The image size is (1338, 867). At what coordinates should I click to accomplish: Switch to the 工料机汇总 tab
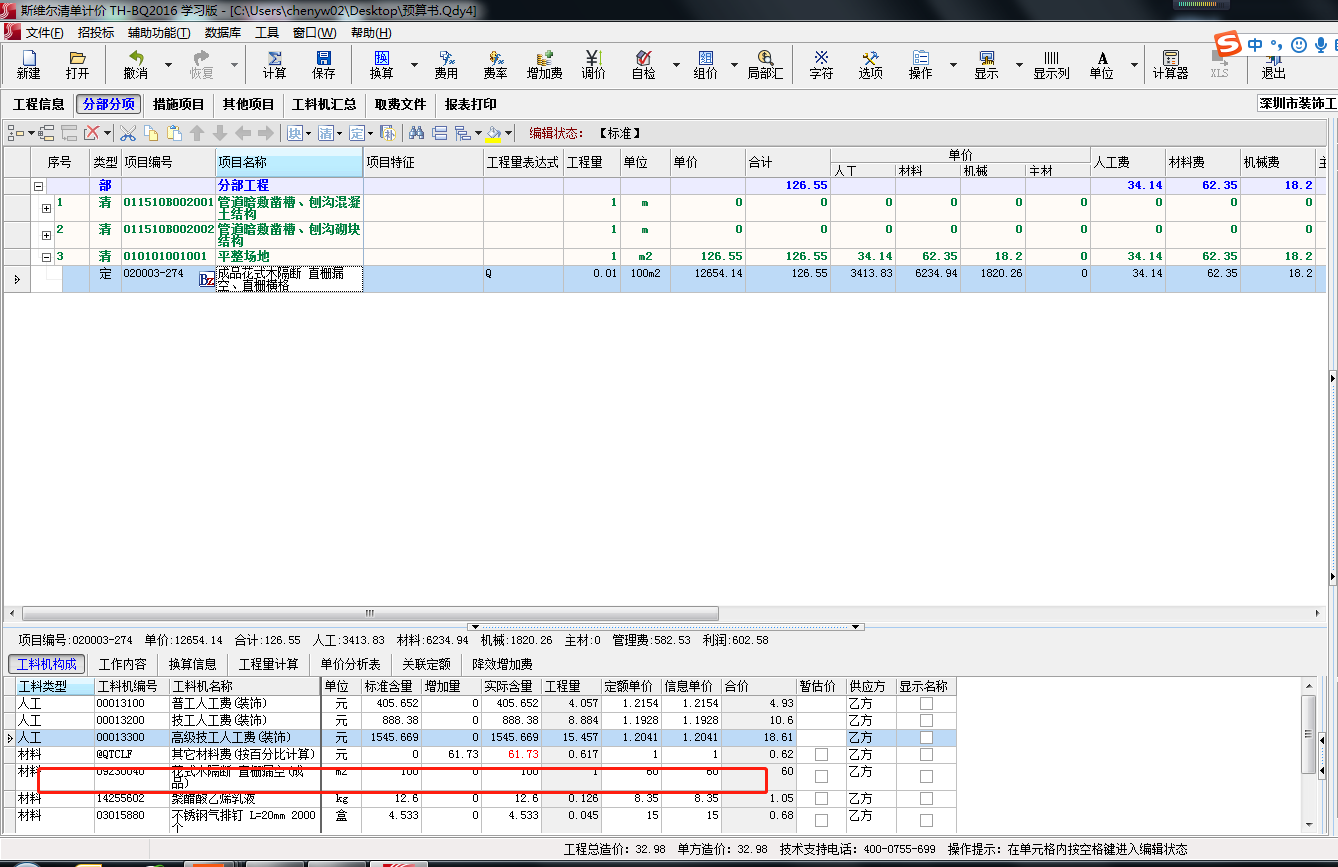coord(324,105)
